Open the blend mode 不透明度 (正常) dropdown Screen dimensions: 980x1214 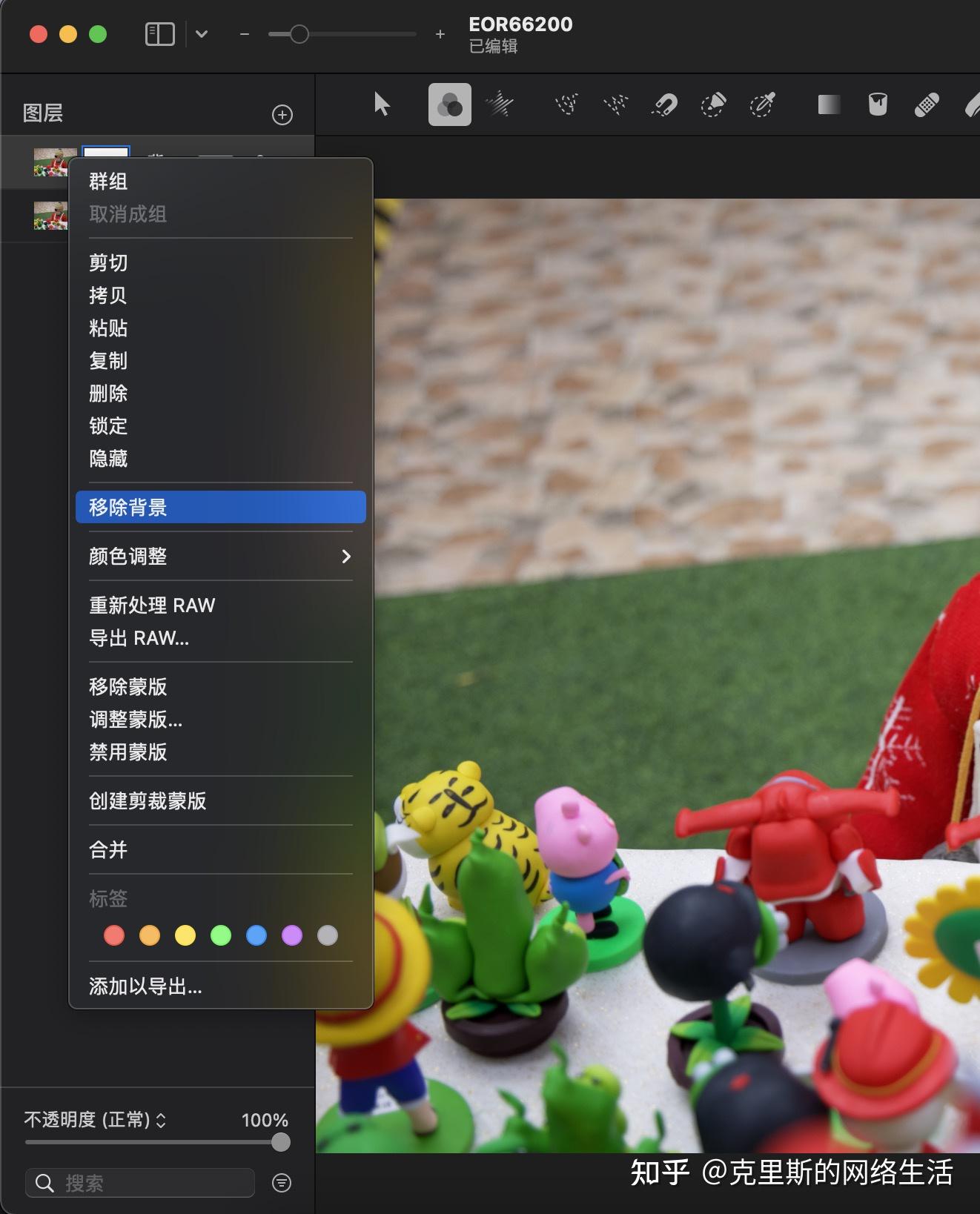pyautogui.click(x=95, y=1119)
